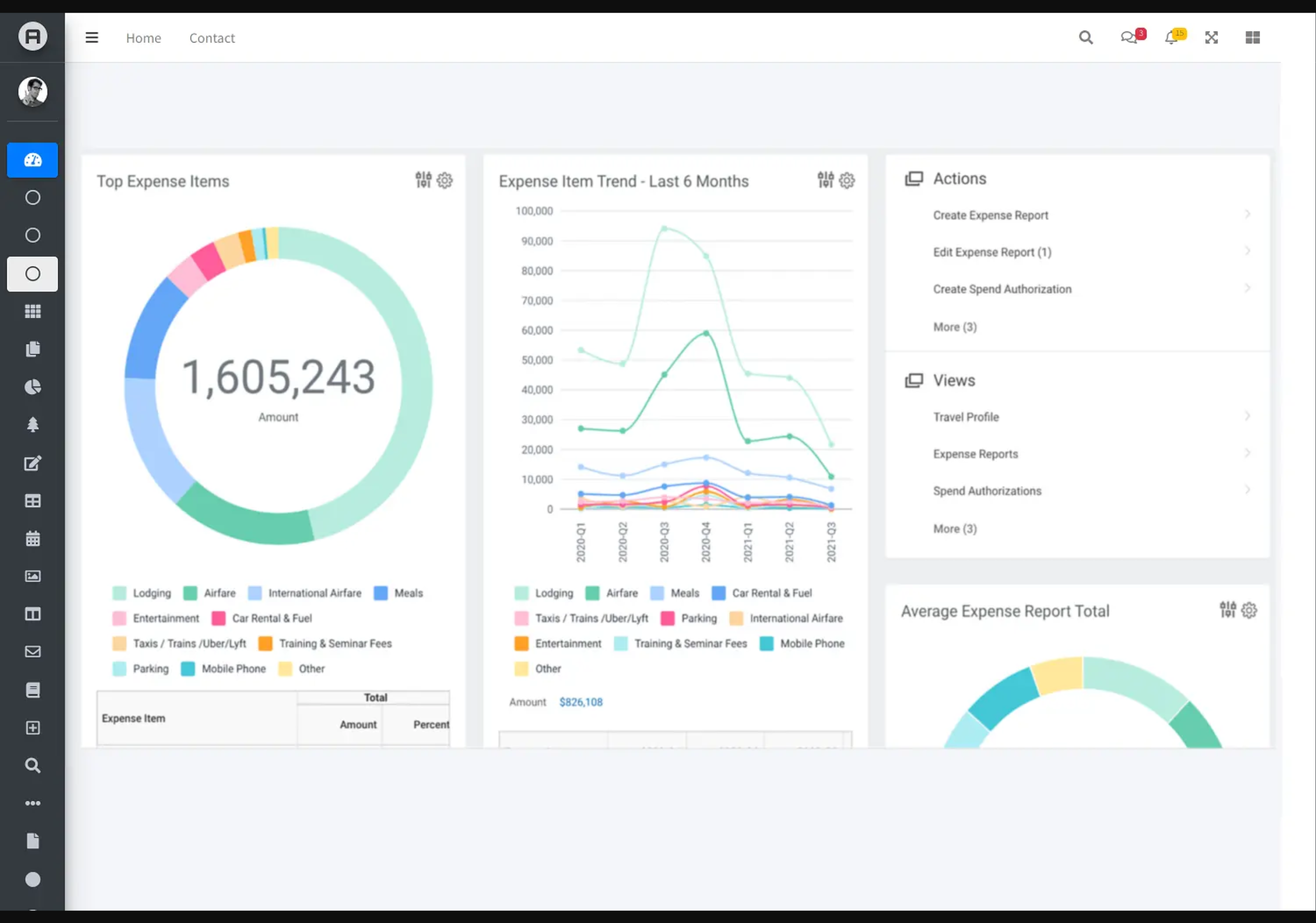Viewport: 1316px width, 923px height.
Task: Click chevron beside Create Expense Report
Action: (x=1248, y=215)
